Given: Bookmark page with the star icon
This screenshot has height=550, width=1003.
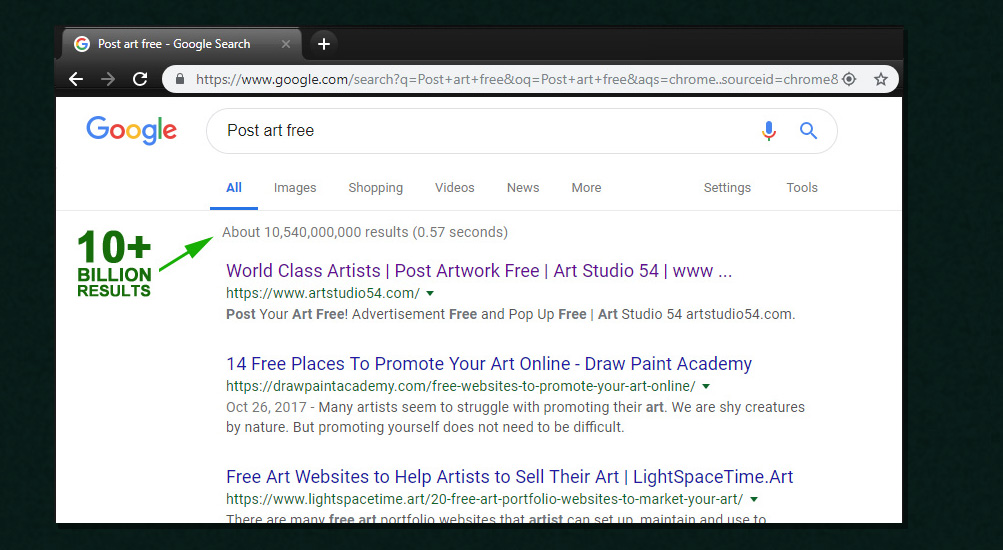Looking at the screenshot, I should tap(880, 79).
